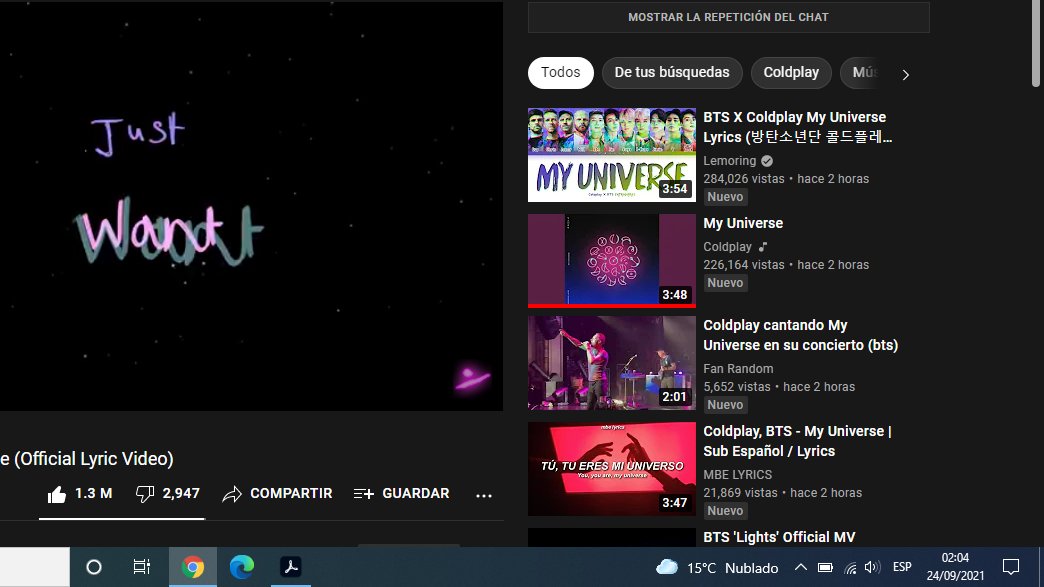This screenshot has width=1044, height=587.
Task: Click the Nuevo badge under Fan Random video
Action: click(x=725, y=405)
